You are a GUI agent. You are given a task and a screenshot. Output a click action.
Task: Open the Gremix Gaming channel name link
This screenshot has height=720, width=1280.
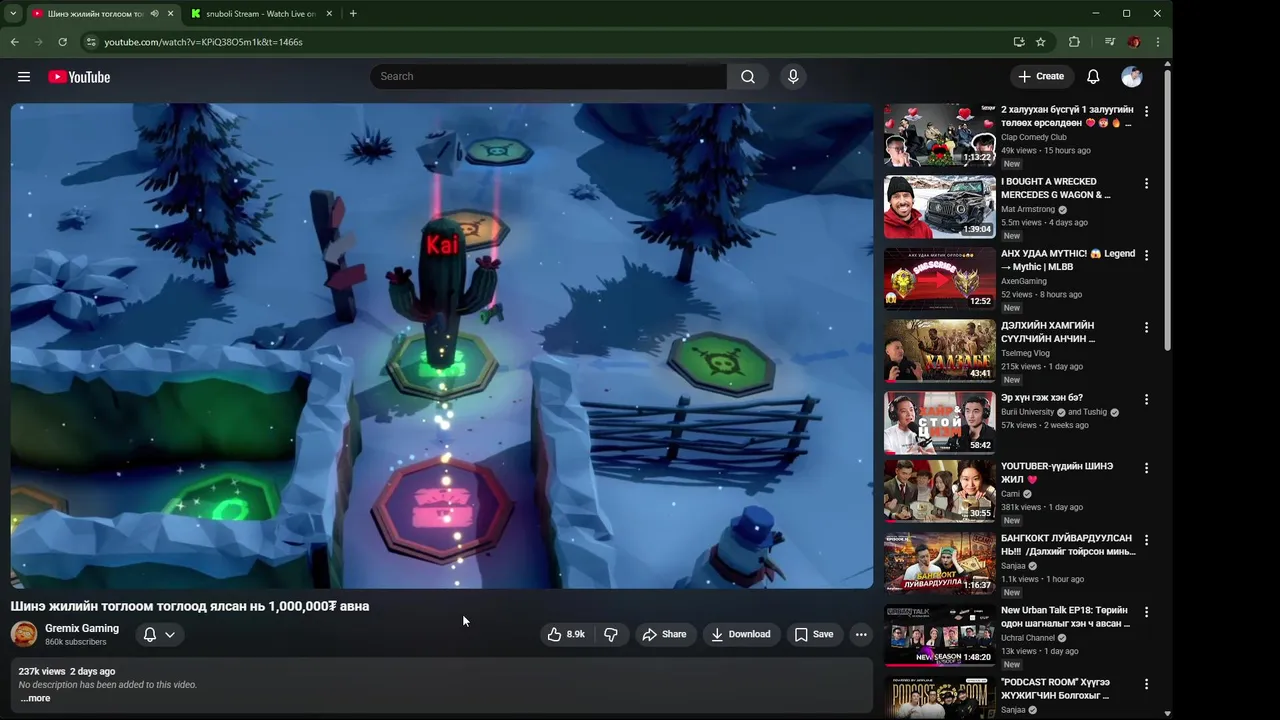pos(82,628)
